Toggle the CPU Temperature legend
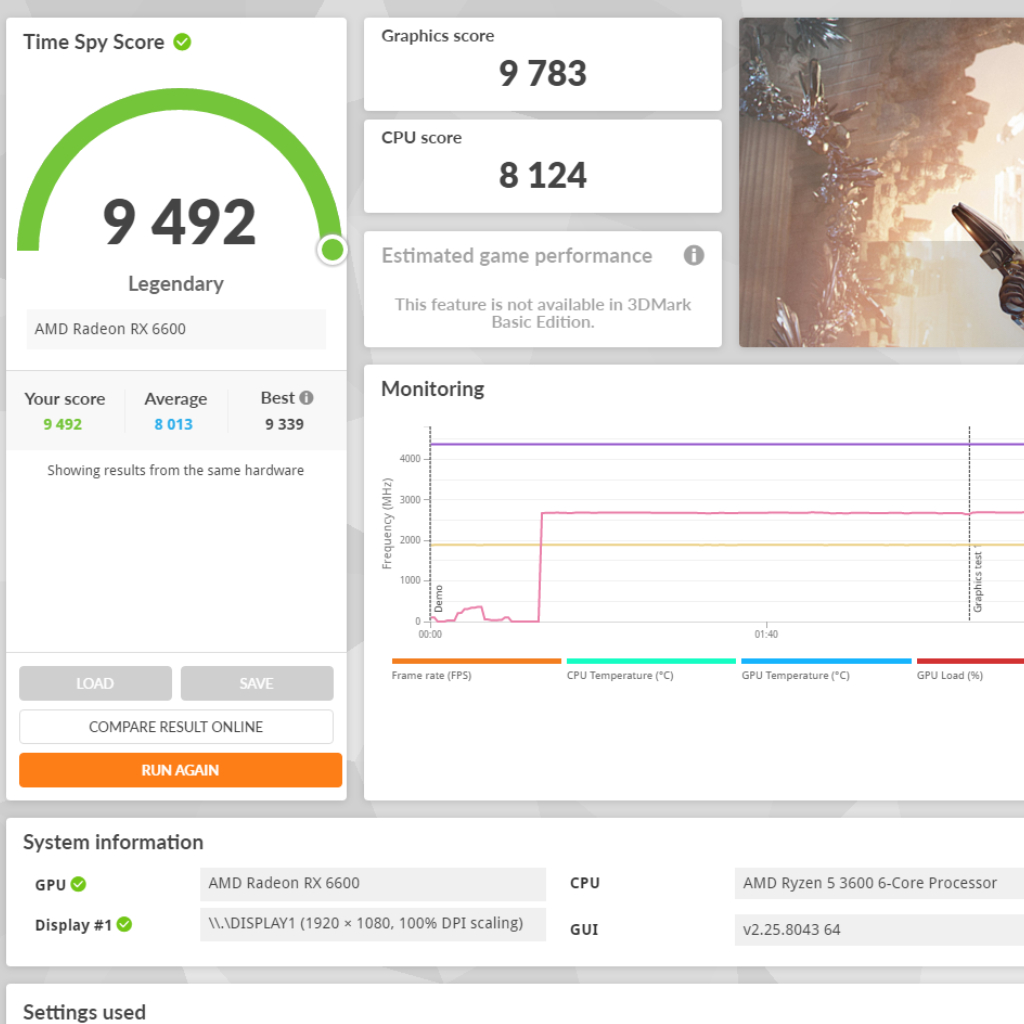The image size is (1024, 1024). [x=651, y=670]
